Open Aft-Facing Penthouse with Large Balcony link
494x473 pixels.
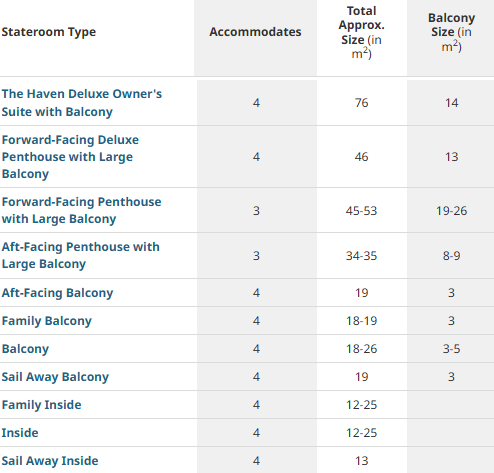coord(81,255)
